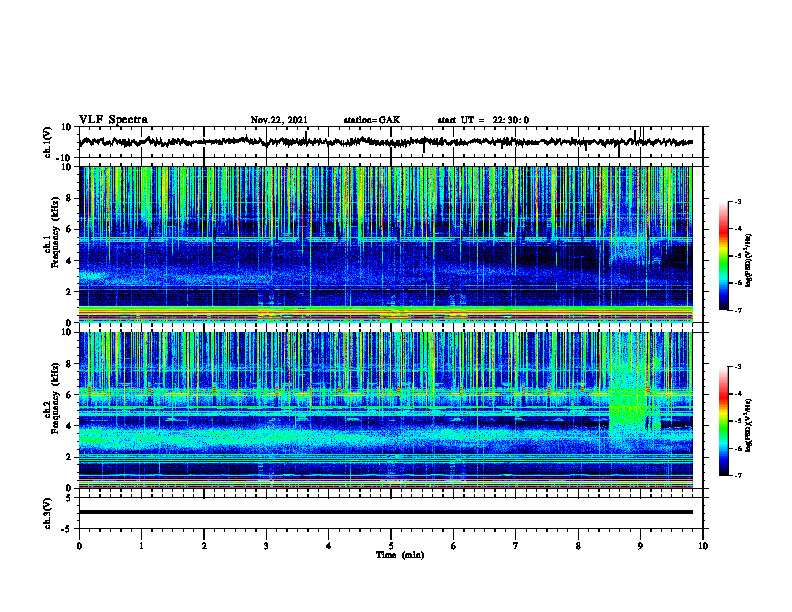
Task: Click time axis tick label "5"
Action: pos(391,546)
